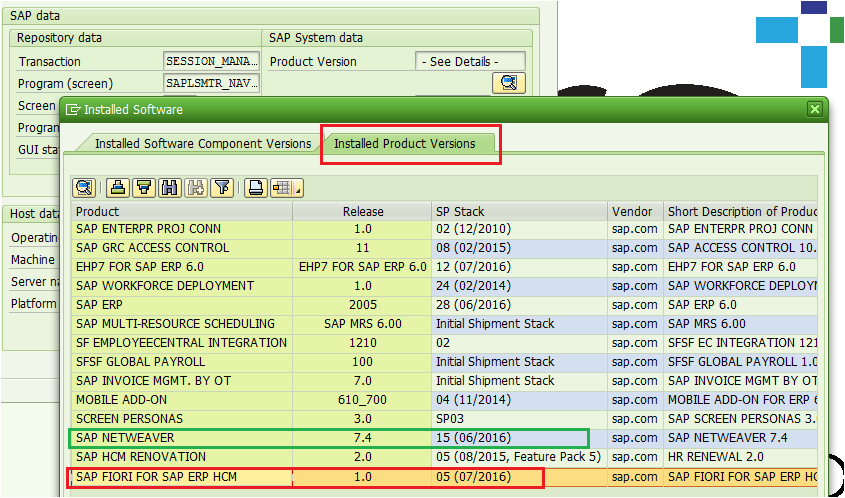The width and height of the screenshot is (845, 498).
Task: Click the Details magnifier icon in list toolbar
Action: point(84,188)
